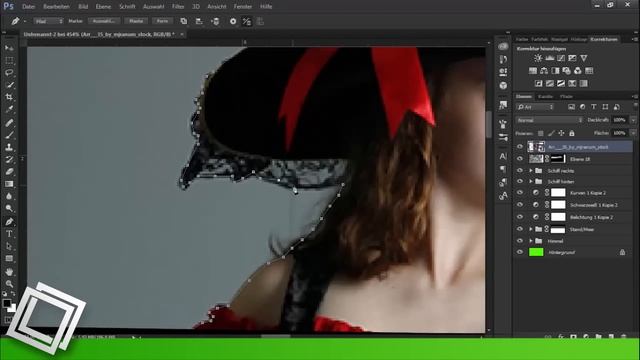This screenshot has width=640, height=360.
Task: Open the Filter menu
Action: [x=178, y=7]
